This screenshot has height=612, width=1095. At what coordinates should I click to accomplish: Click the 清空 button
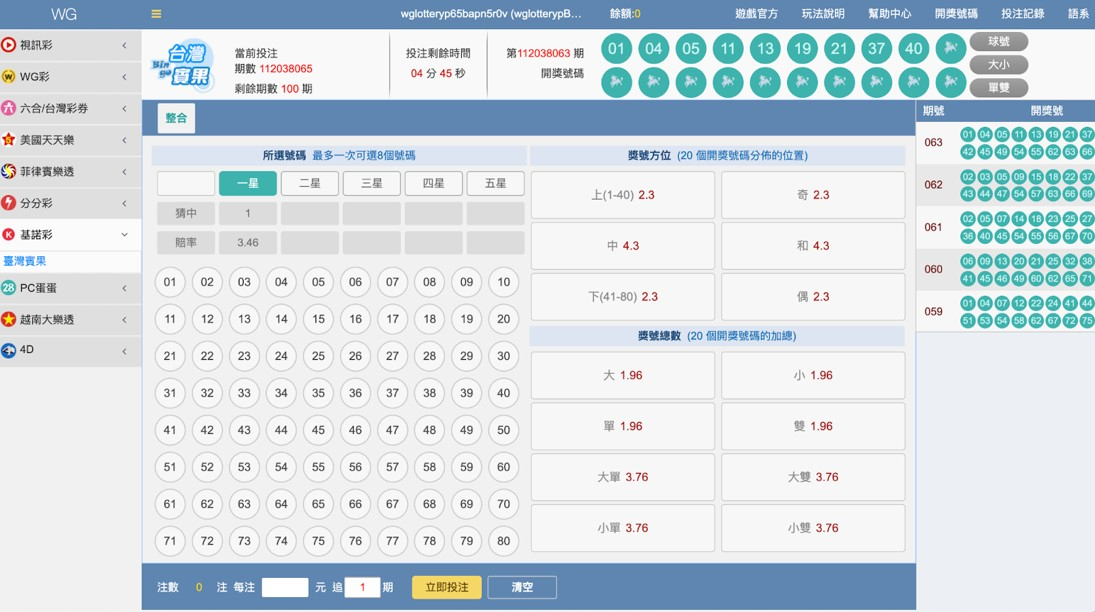522,587
